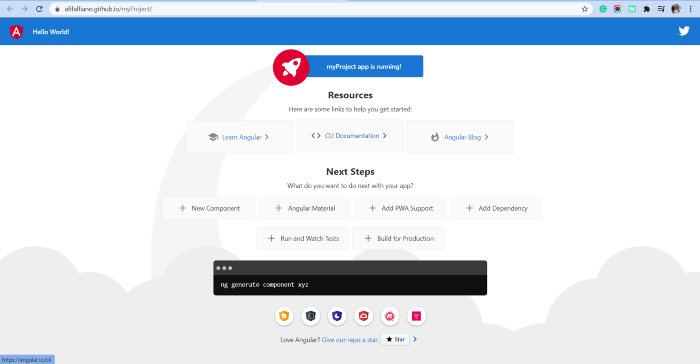Open the Extensions puzzle piece menu
This screenshot has width=700, height=364.
tap(646, 9)
